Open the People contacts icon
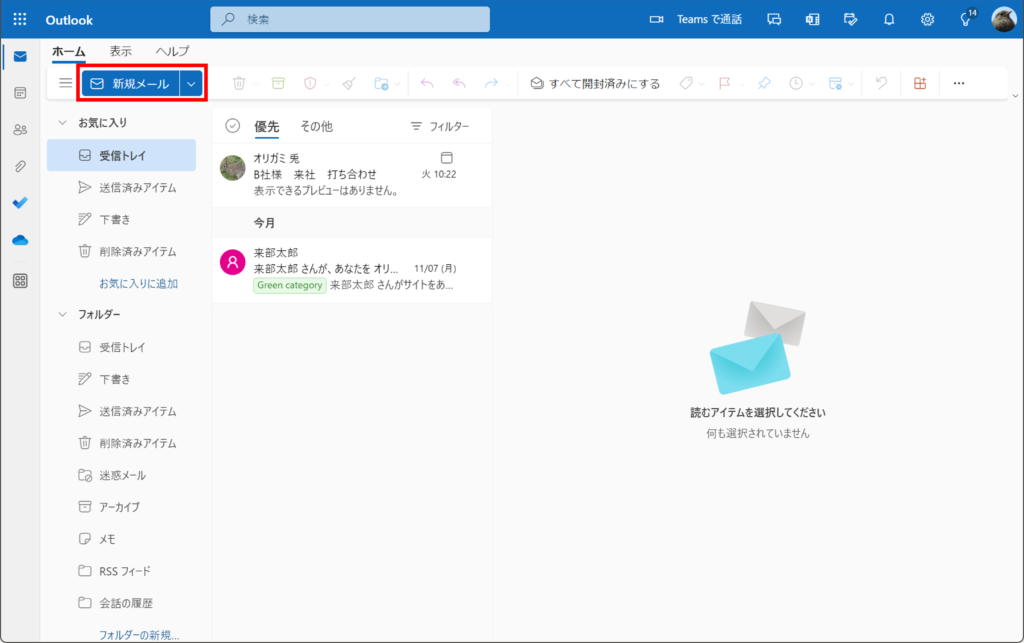This screenshot has width=1024, height=643. pos(20,130)
